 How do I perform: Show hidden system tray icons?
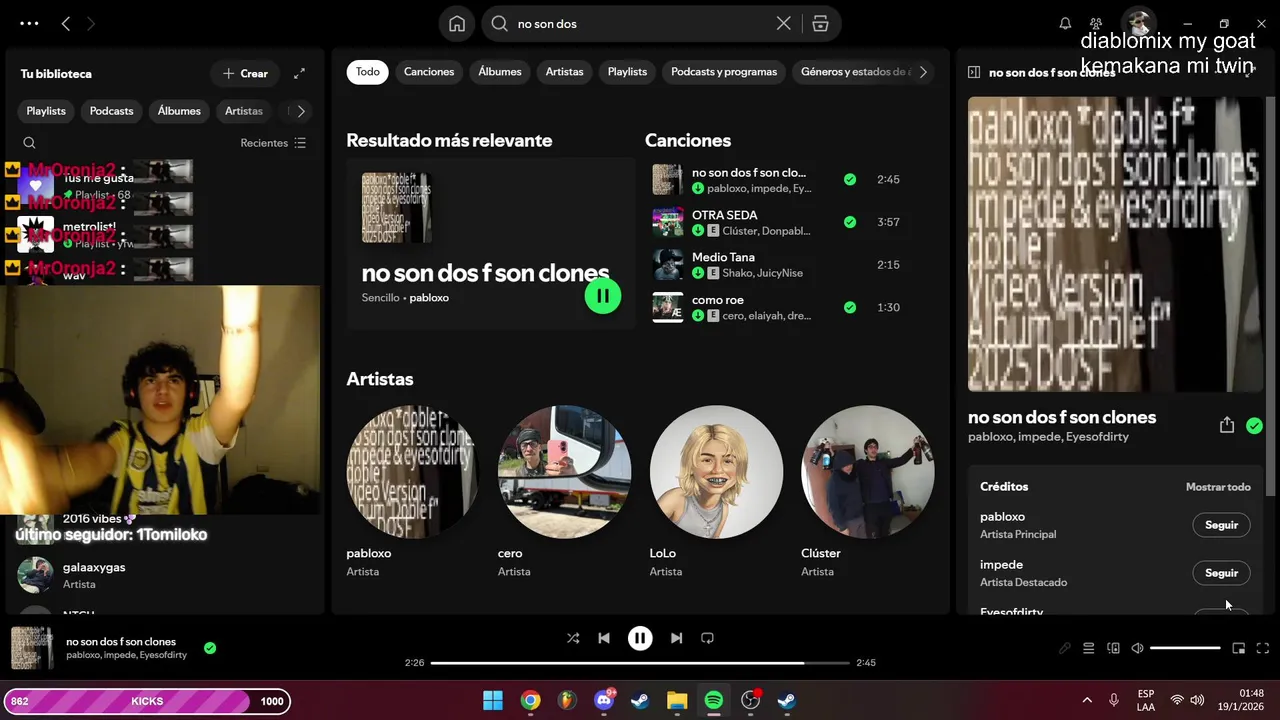tap(1087, 701)
